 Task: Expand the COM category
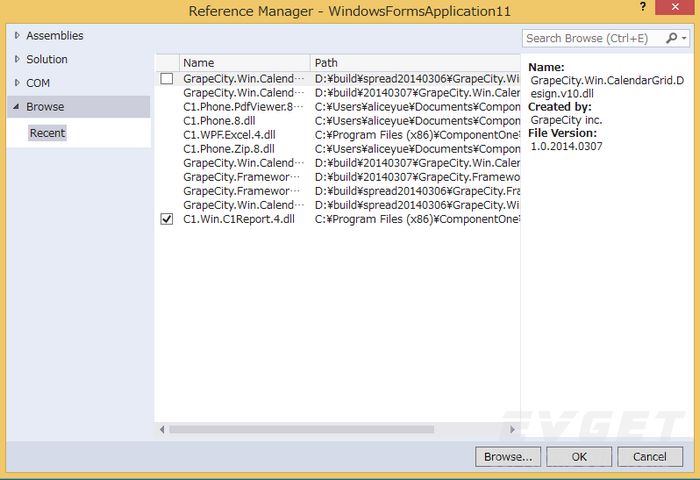17,83
